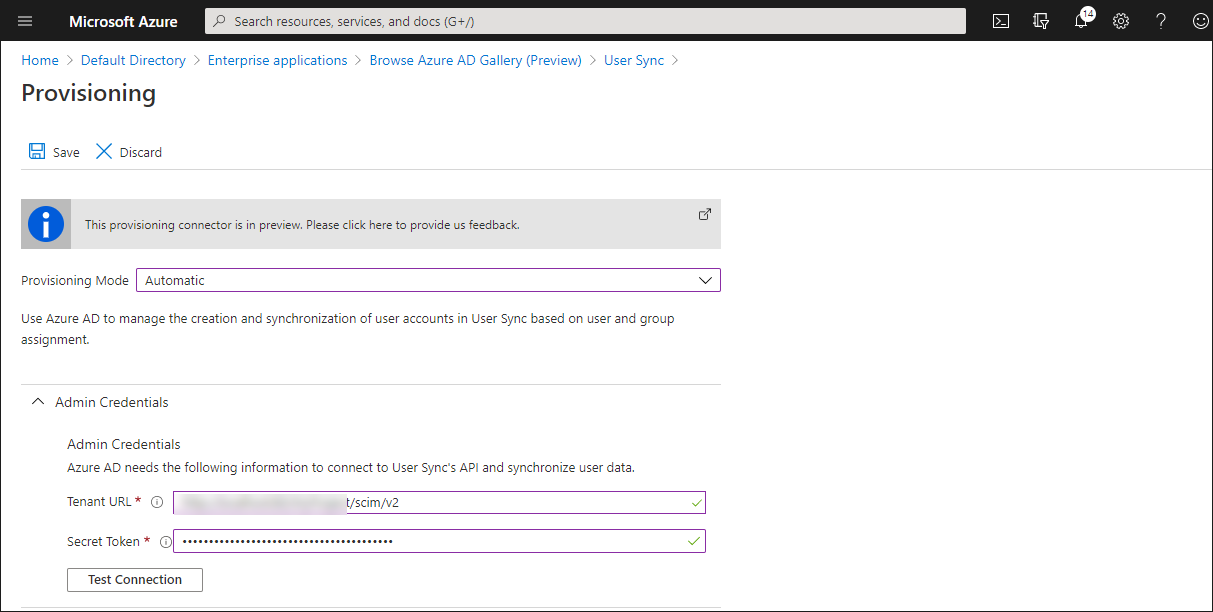Screen dimensions: 1213x612
Task: Click the Save label in the toolbar
Action: [x=66, y=153]
